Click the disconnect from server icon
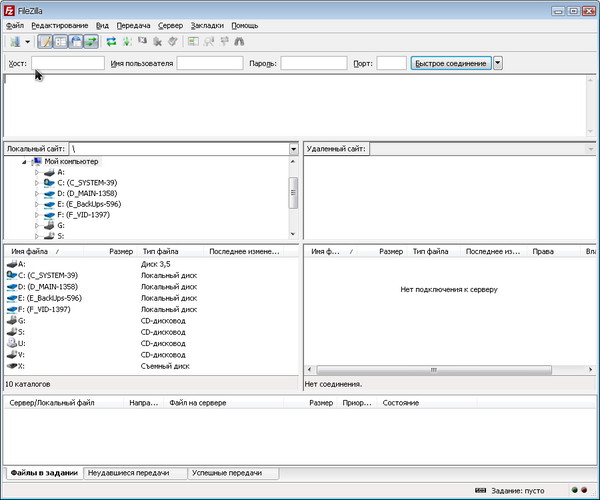 [157, 42]
